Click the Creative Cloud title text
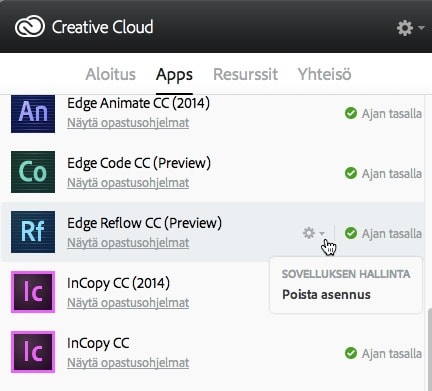 tap(102, 27)
